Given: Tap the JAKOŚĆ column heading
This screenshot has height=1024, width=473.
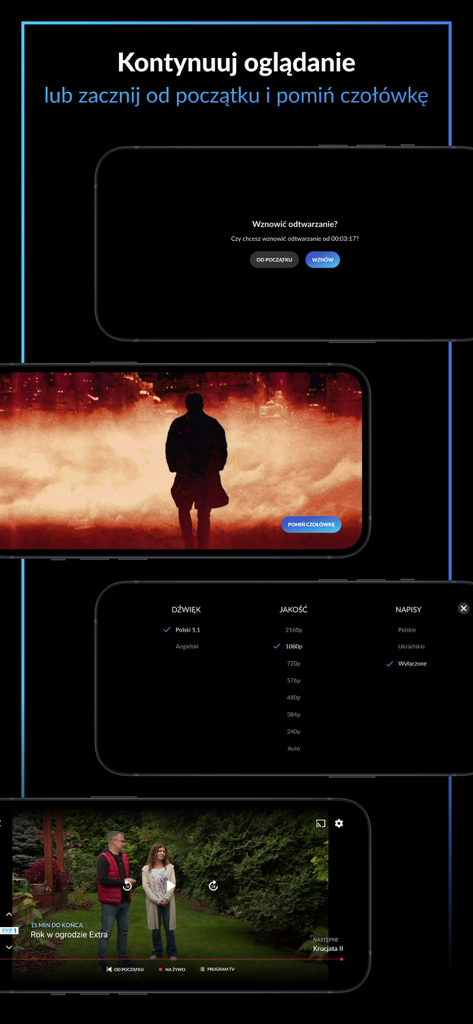Looking at the screenshot, I should [x=294, y=609].
